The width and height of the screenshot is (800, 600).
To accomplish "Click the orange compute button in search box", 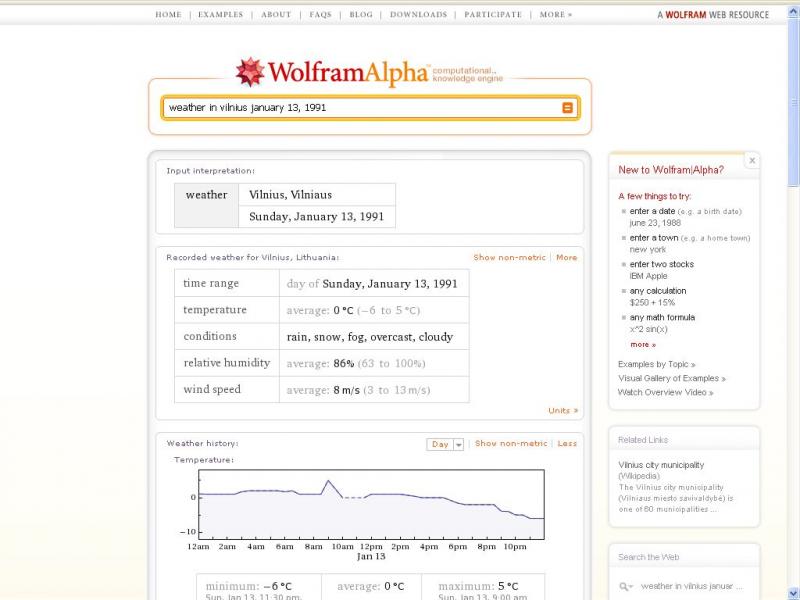I will coord(567,108).
